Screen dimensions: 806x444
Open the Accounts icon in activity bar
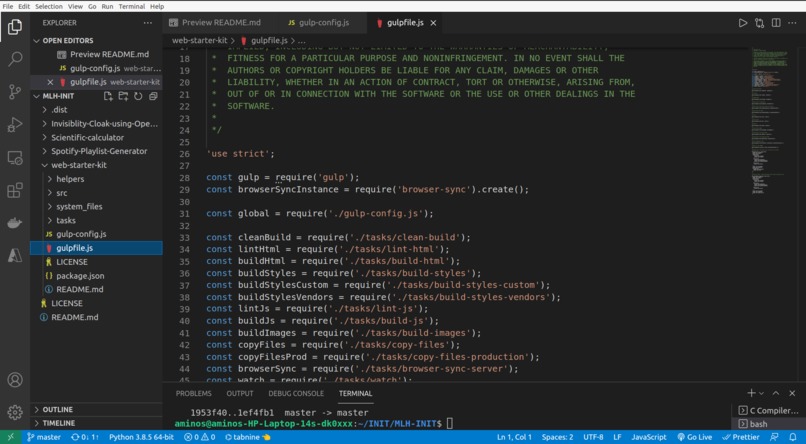(15, 380)
